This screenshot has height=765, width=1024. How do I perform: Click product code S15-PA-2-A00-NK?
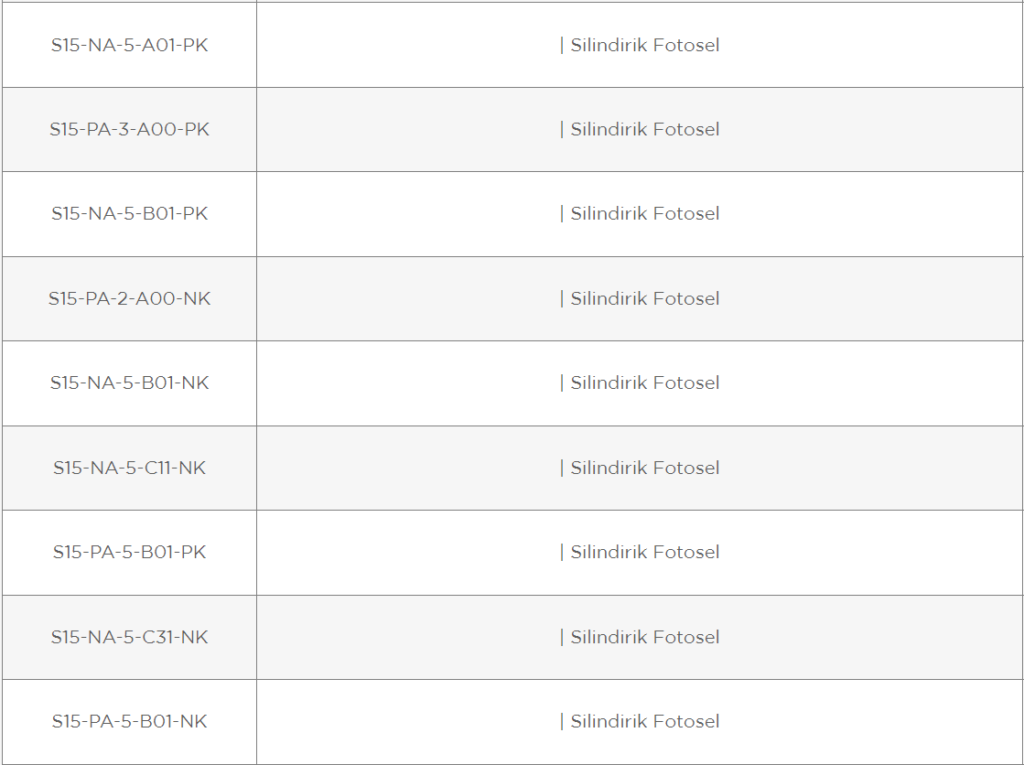(129, 299)
